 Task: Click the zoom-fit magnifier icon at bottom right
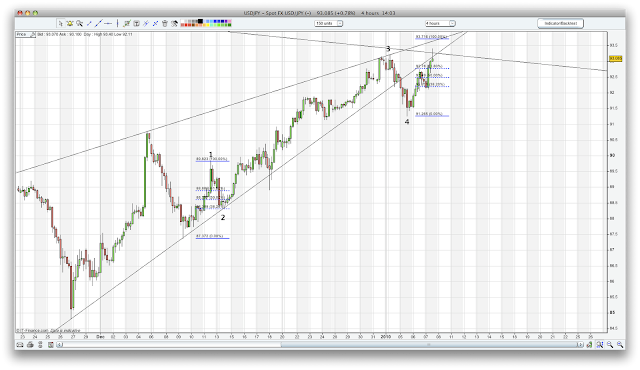tap(600, 345)
